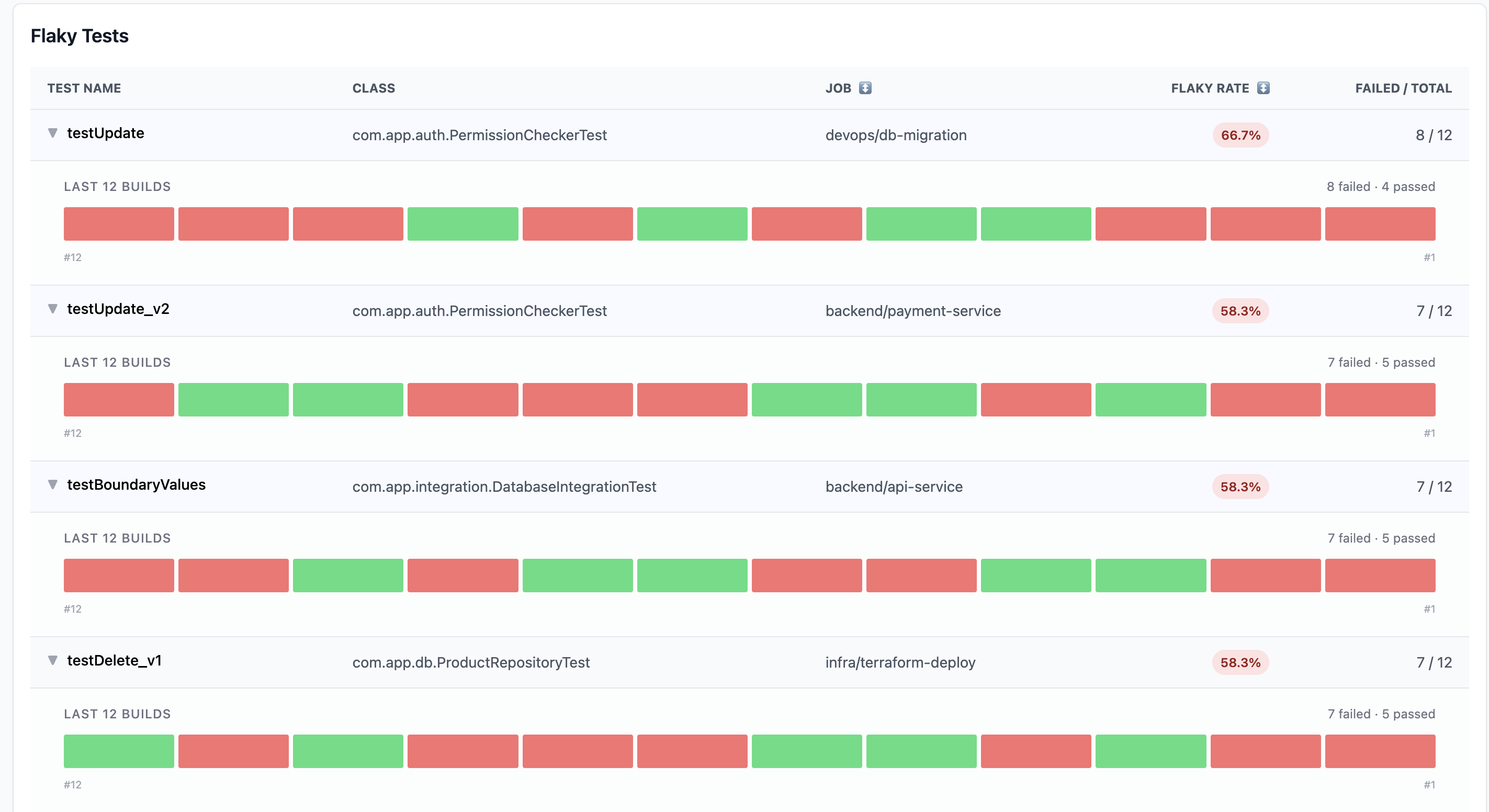Collapse the testUpdate_v2 build history

tap(53, 309)
